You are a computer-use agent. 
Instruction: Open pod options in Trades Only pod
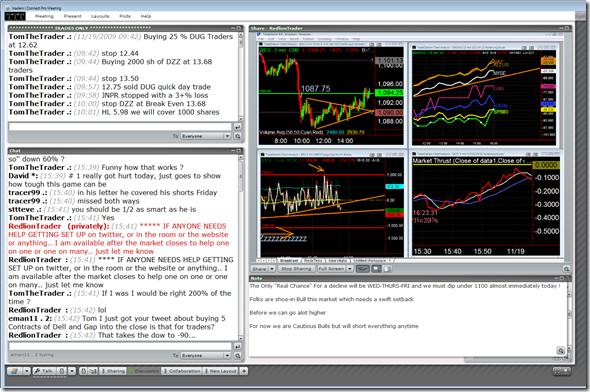(x=237, y=136)
